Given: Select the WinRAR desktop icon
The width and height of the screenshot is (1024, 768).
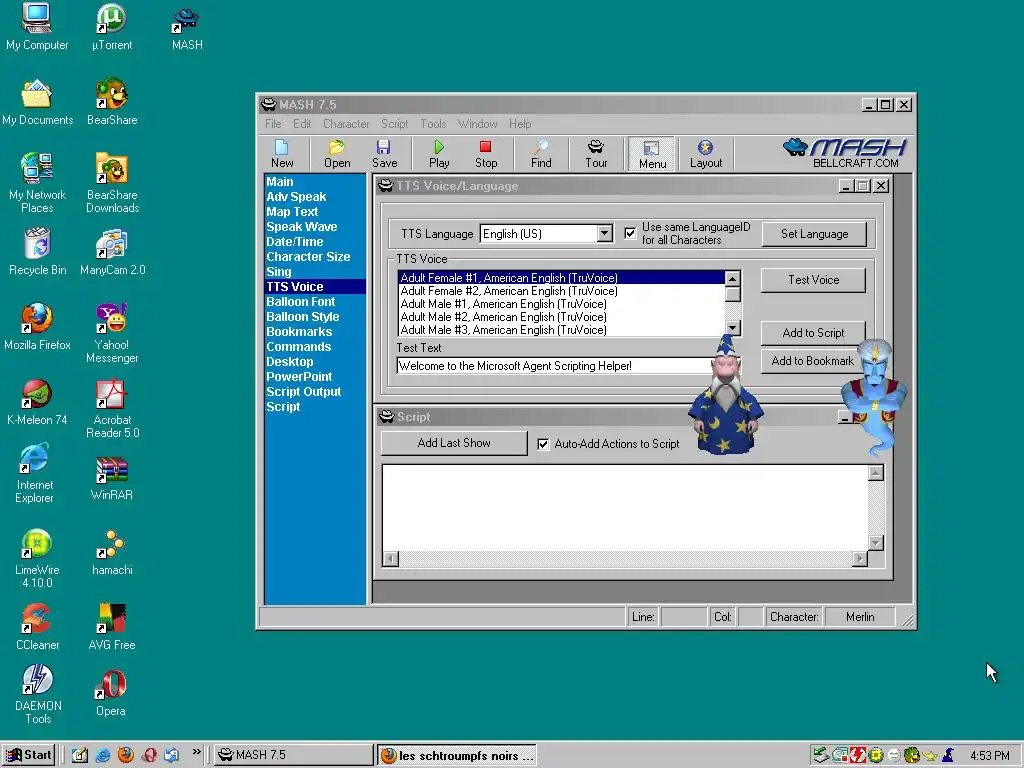Looking at the screenshot, I should pos(112,478).
